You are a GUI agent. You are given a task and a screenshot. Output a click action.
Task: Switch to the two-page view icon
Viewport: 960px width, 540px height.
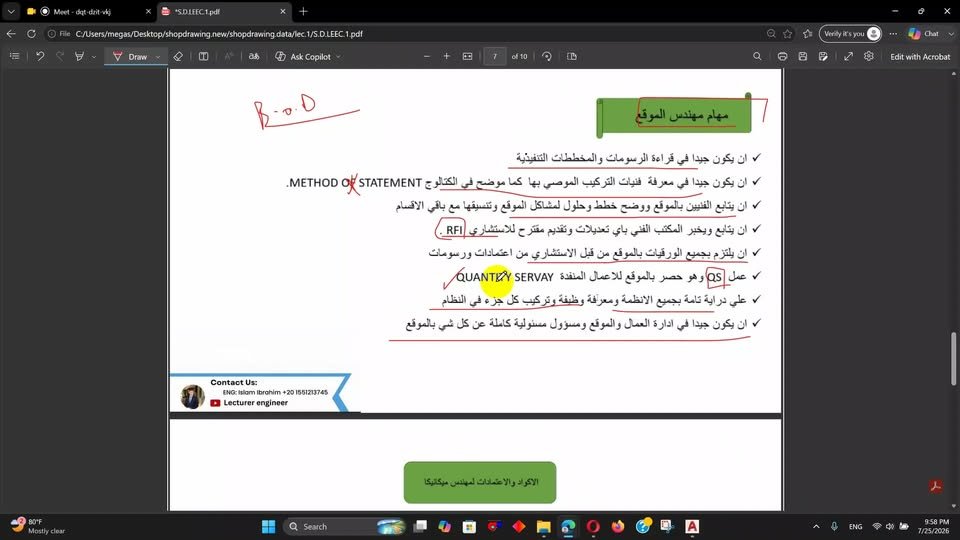(x=572, y=56)
